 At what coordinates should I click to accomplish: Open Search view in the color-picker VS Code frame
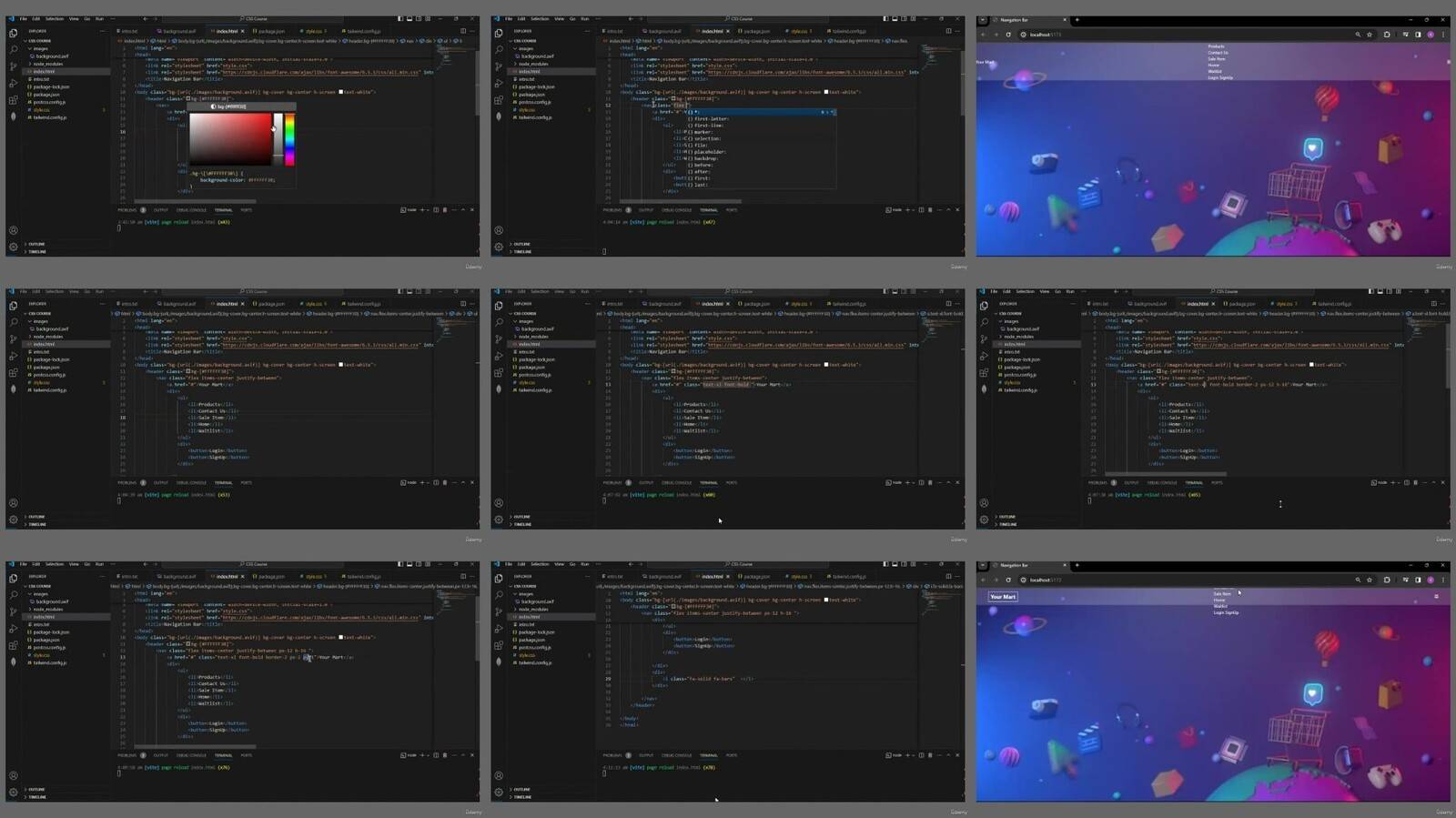[13, 49]
